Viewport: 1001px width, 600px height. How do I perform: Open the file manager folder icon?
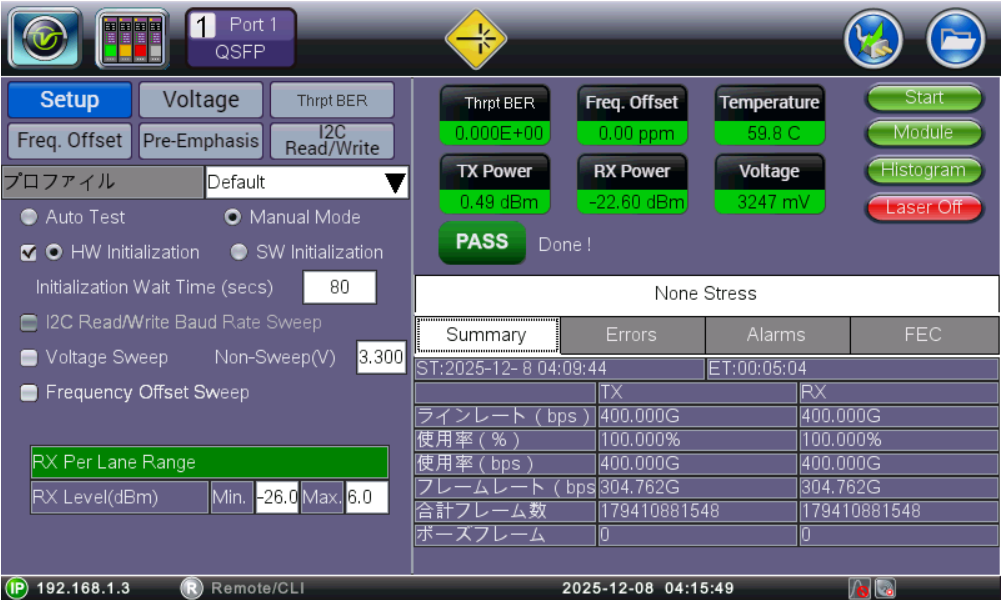pos(955,40)
